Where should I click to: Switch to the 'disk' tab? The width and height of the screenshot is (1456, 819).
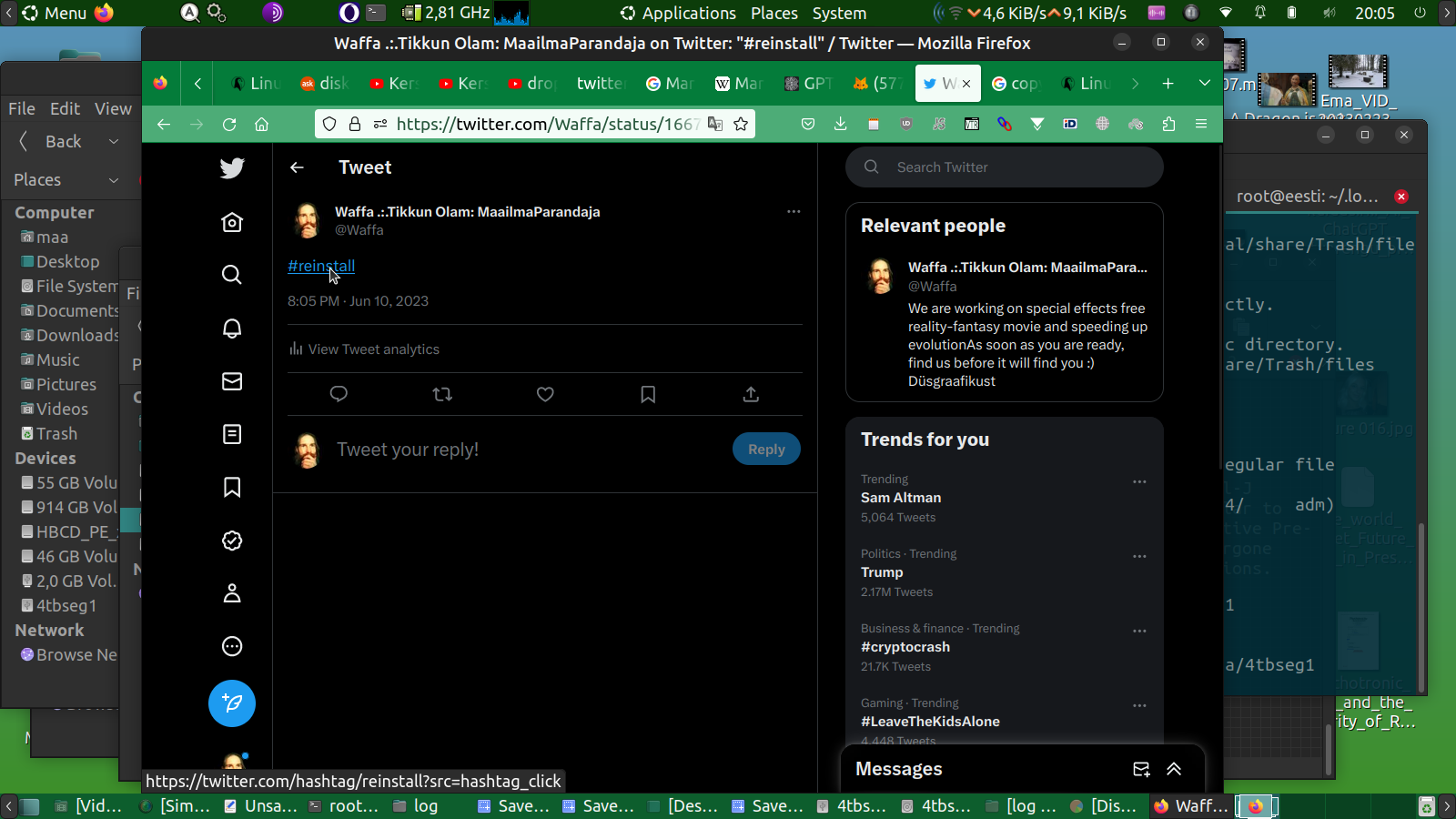325,84
